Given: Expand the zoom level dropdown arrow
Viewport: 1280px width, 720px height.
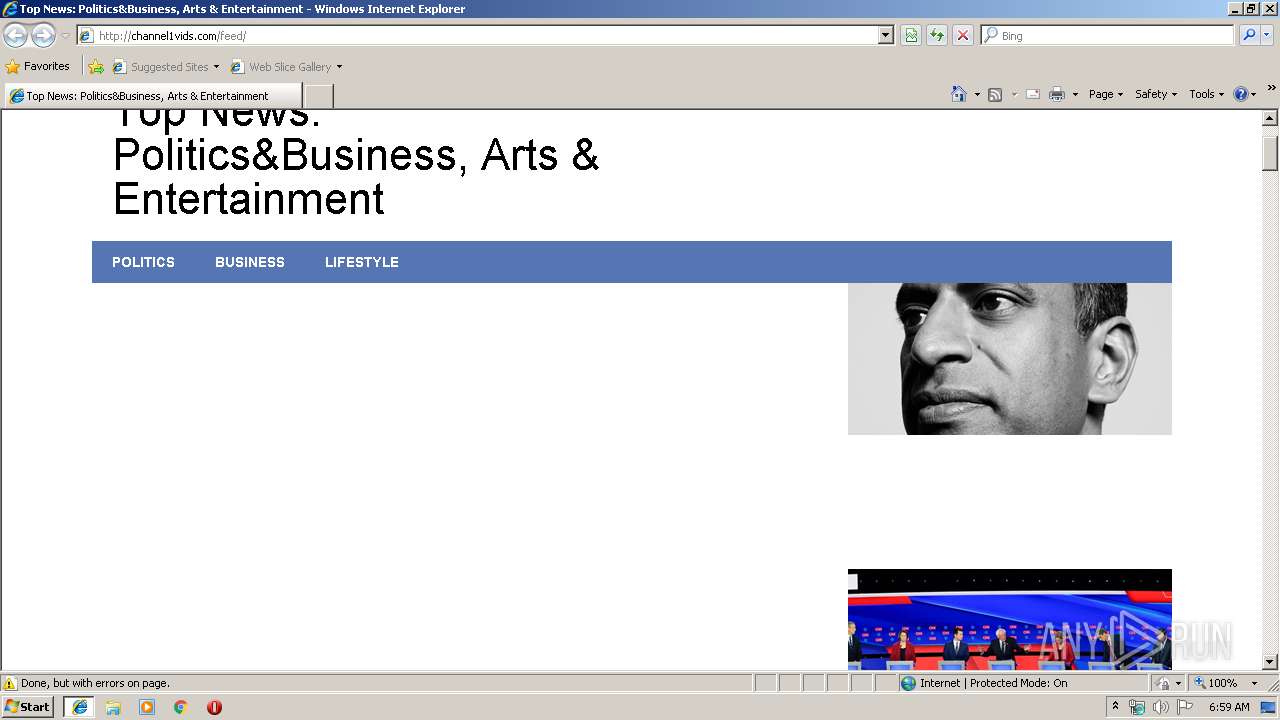Looking at the screenshot, I should [x=1254, y=684].
